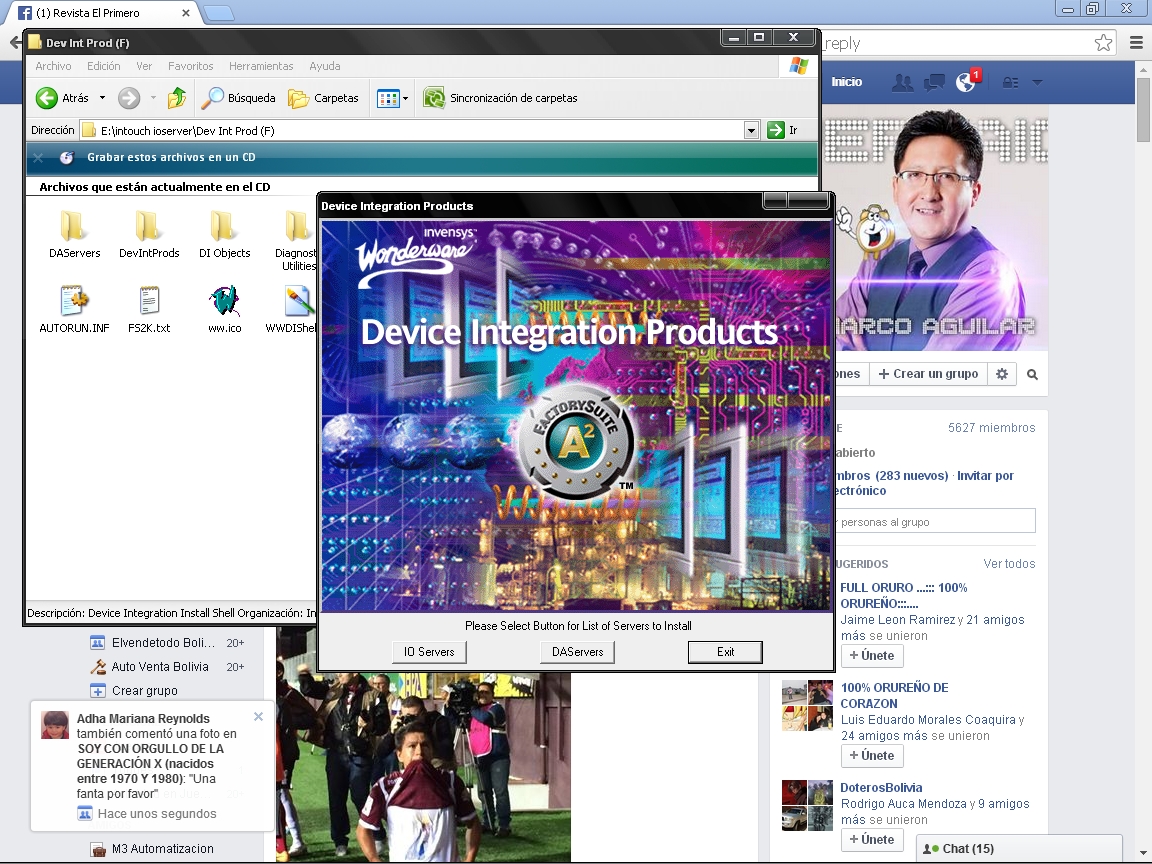Open the new tab button in Chrome
Screen dimensions: 1152x864
coord(217,13)
